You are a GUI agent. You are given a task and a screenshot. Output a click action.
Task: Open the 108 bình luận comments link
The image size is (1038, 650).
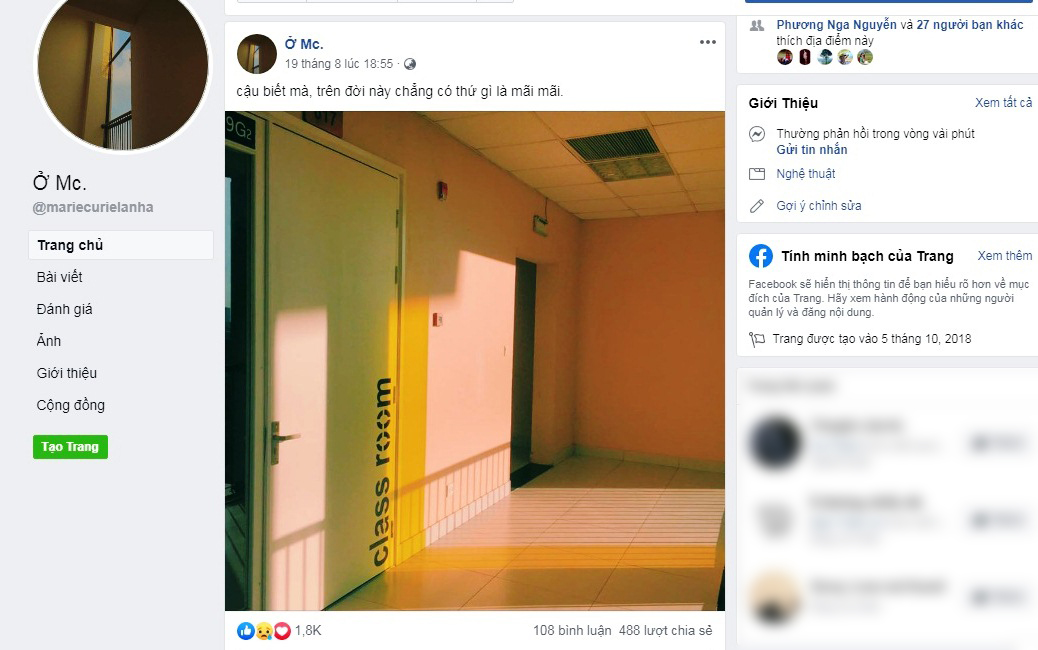point(572,631)
